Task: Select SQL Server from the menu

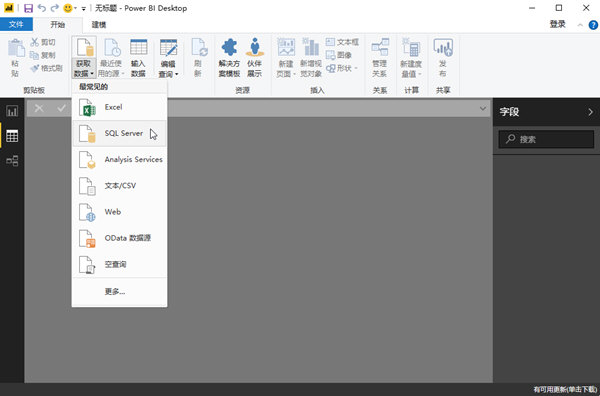Action: pyautogui.click(x=119, y=133)
